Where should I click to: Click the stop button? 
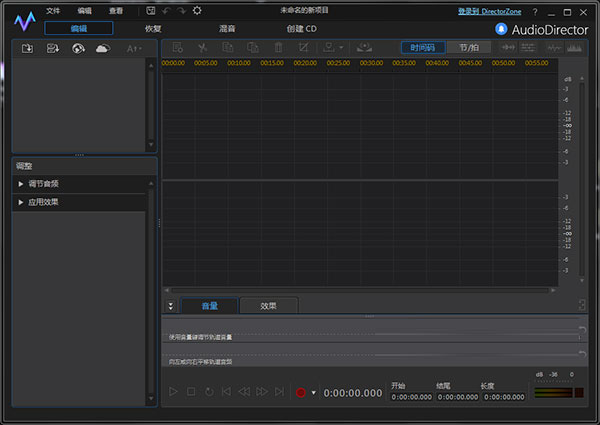coord(191,392)
